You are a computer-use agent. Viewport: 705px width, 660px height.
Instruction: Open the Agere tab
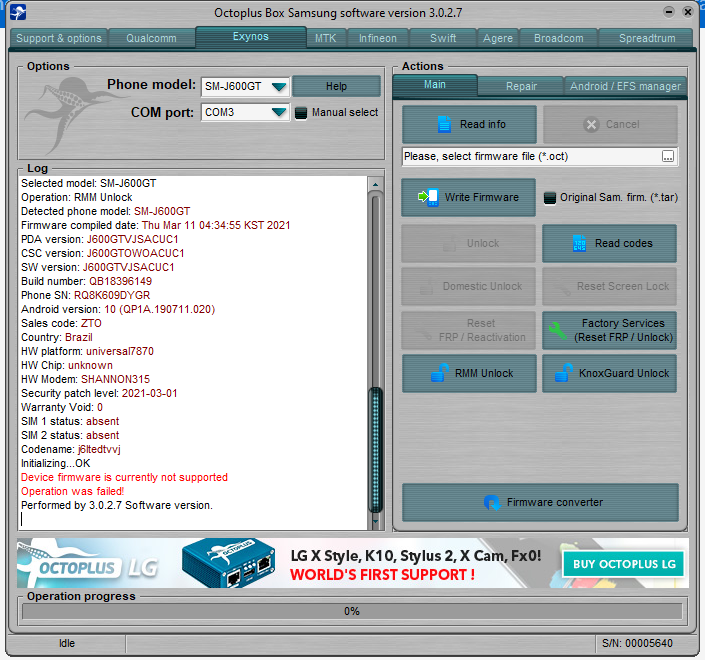click(x=498, y=38)
